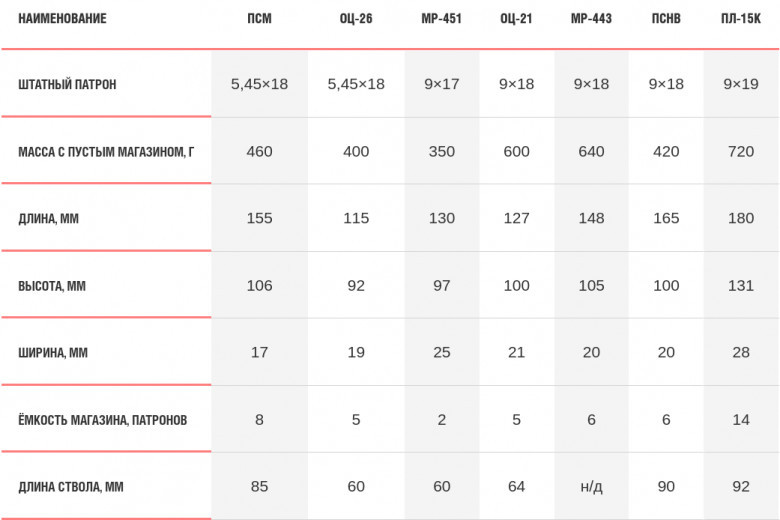
Task: Click the 9×19 cartridge cell
Action: (741, 84)
